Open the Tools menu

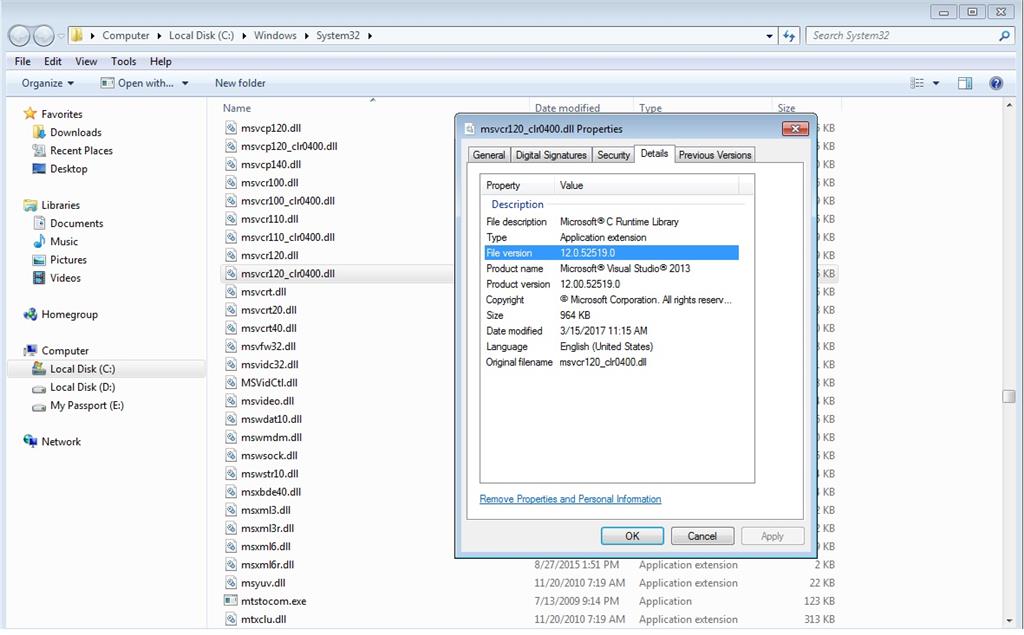click(x=123, y=61)
